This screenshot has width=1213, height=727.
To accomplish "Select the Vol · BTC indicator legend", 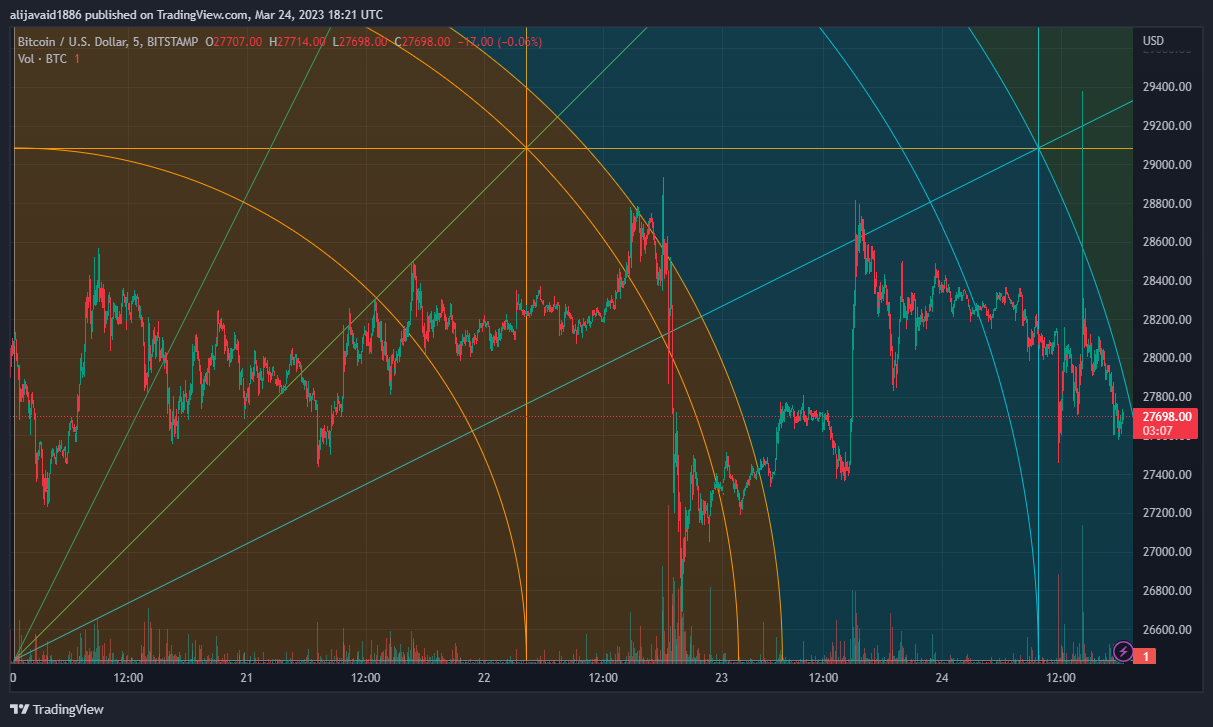I will click(x=43, y=59).
